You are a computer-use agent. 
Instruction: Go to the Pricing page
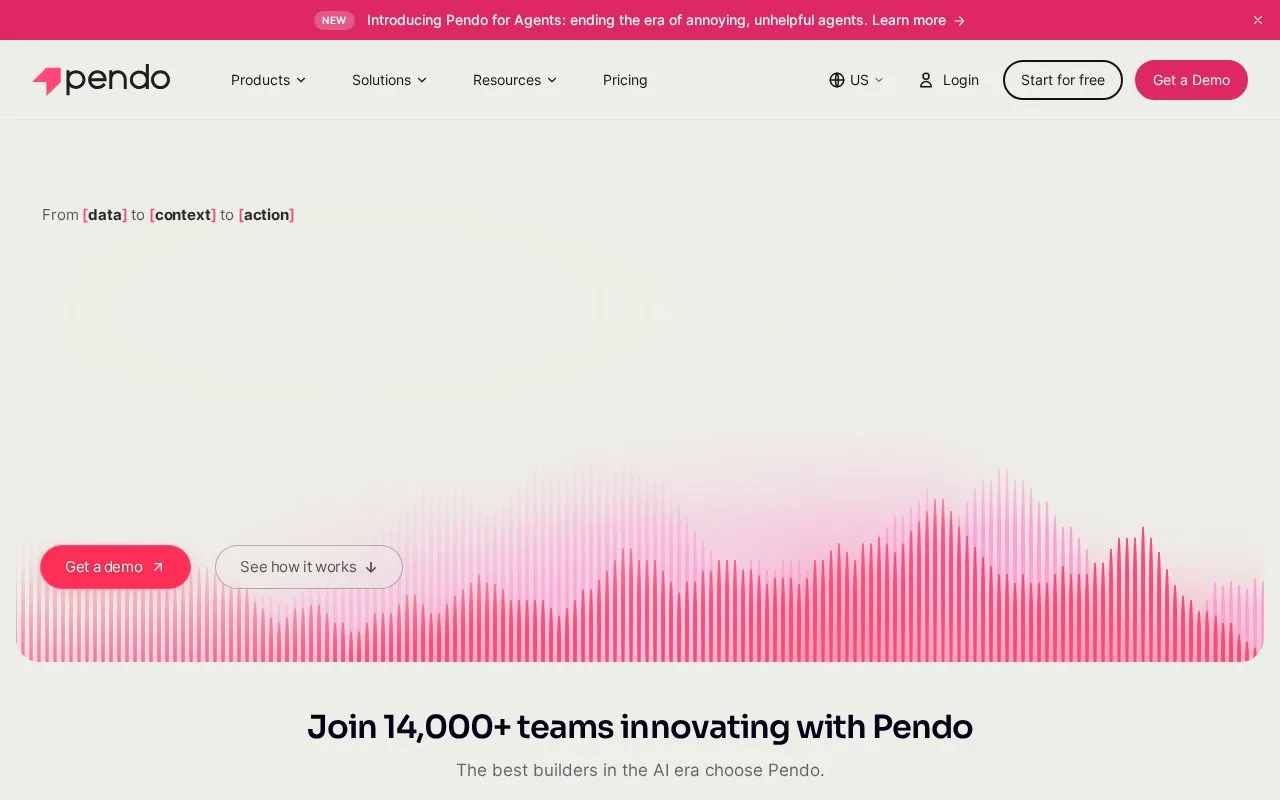625,80
